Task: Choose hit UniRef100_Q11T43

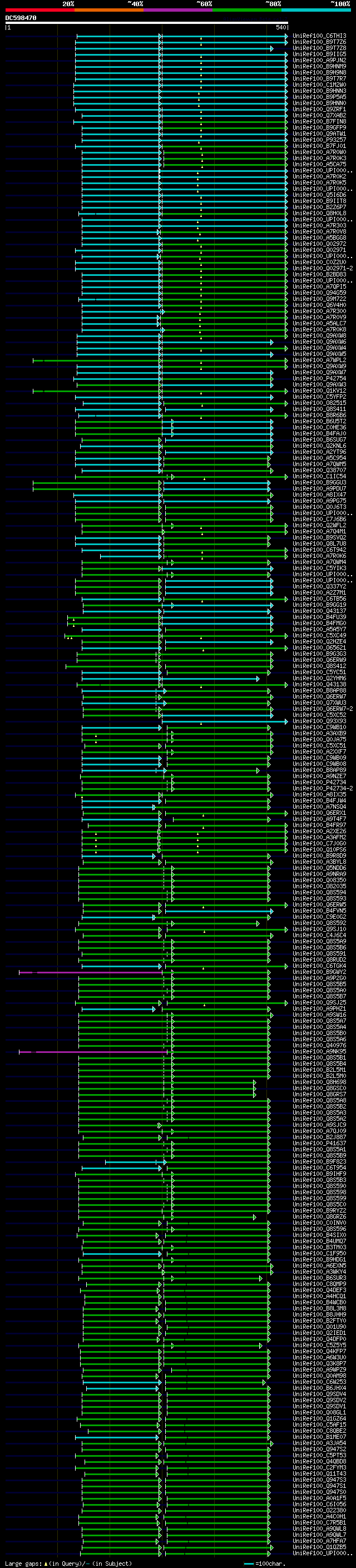Action: [x=319, y=1473]
